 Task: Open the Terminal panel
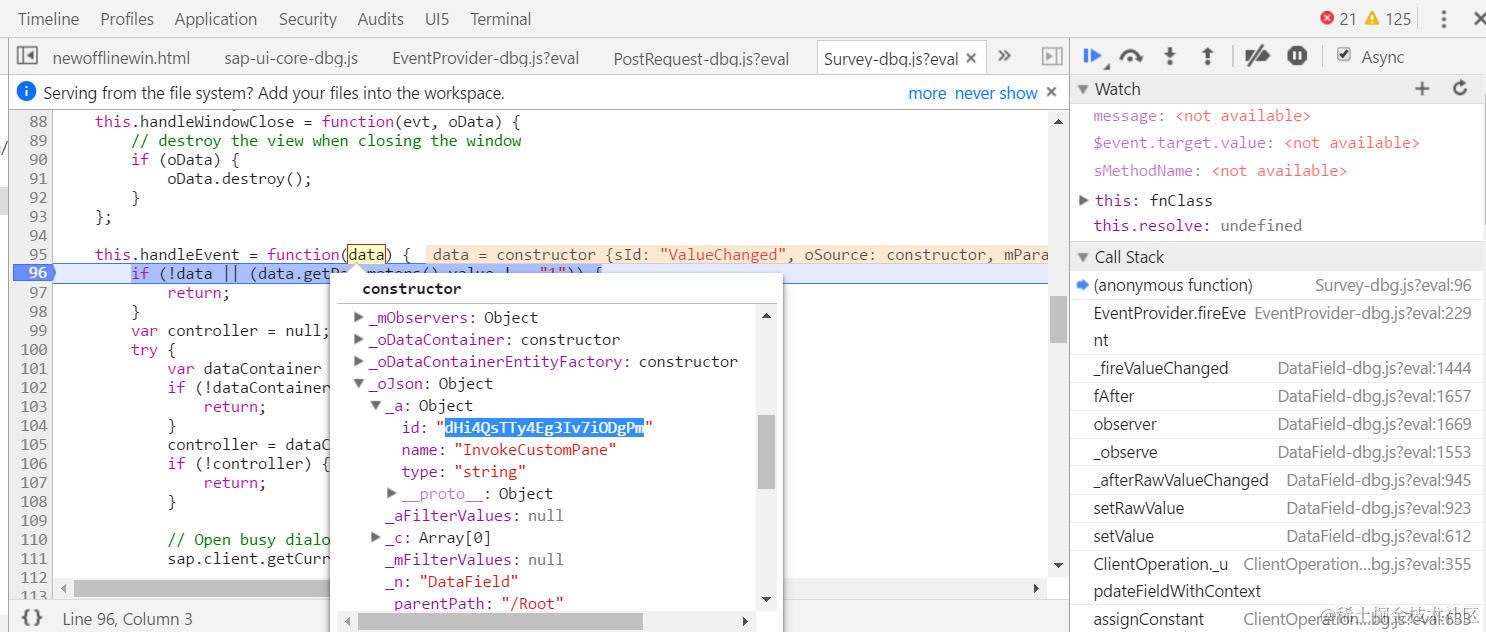pyautogui.click(x=501, y=19)
